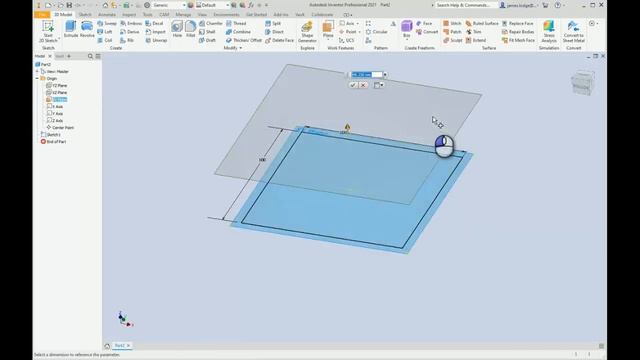640x360 pixels.
Task: Activate the Fillet tool
Action: (191, 29)
